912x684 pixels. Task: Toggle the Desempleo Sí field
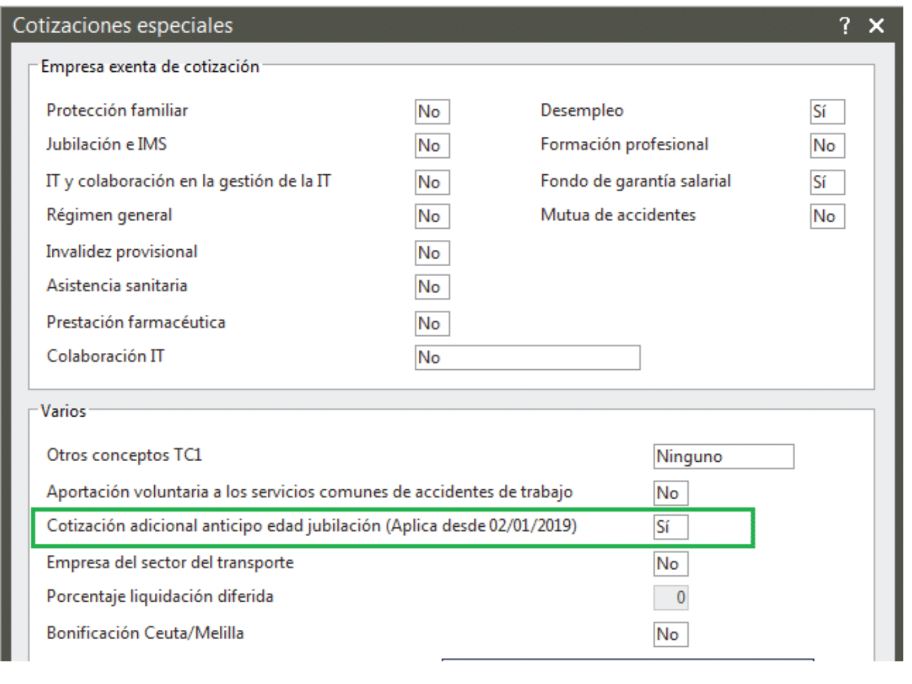click(827, 111)
